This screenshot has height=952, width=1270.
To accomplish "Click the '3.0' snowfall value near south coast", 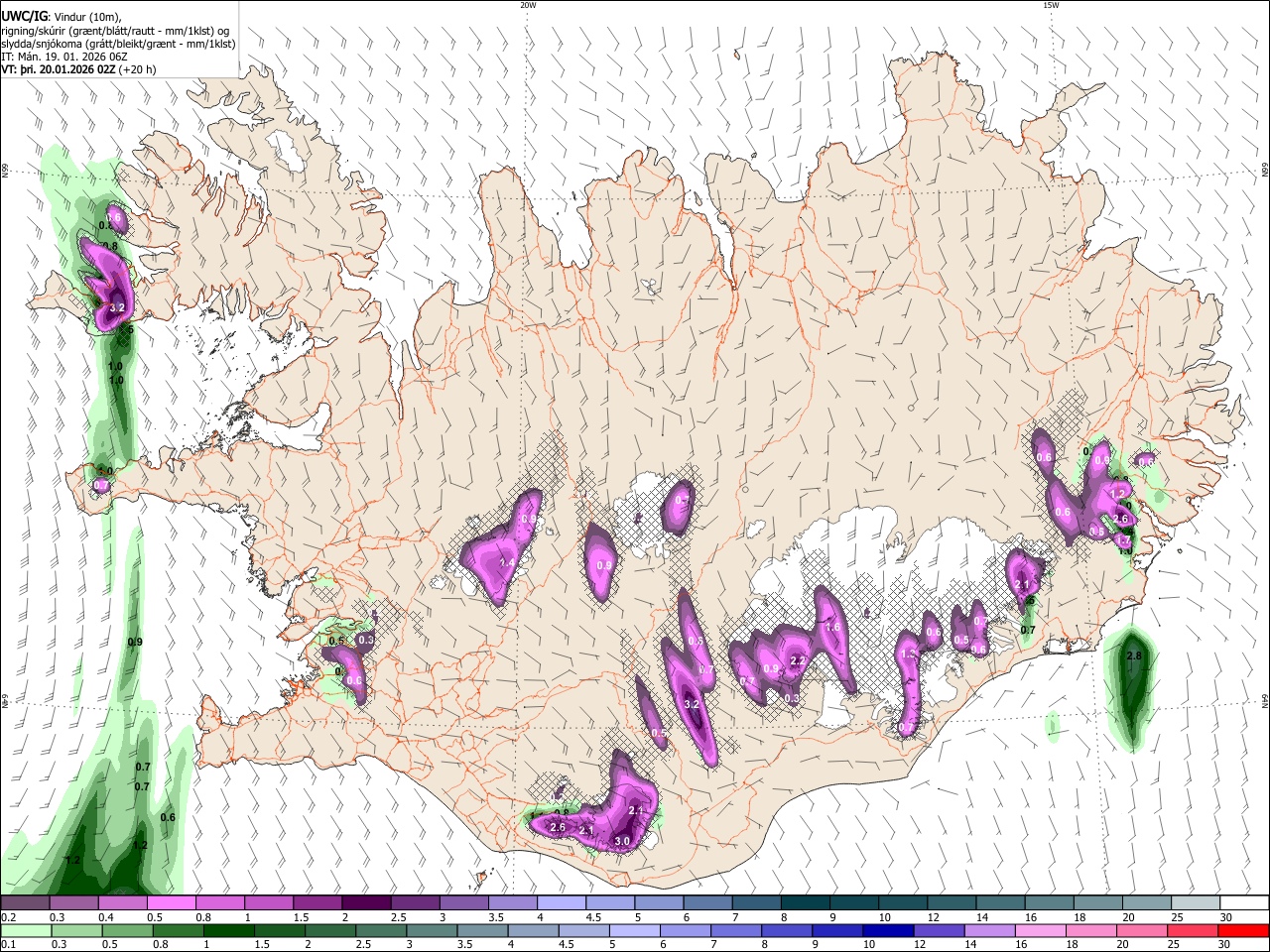I will [622, 841].
